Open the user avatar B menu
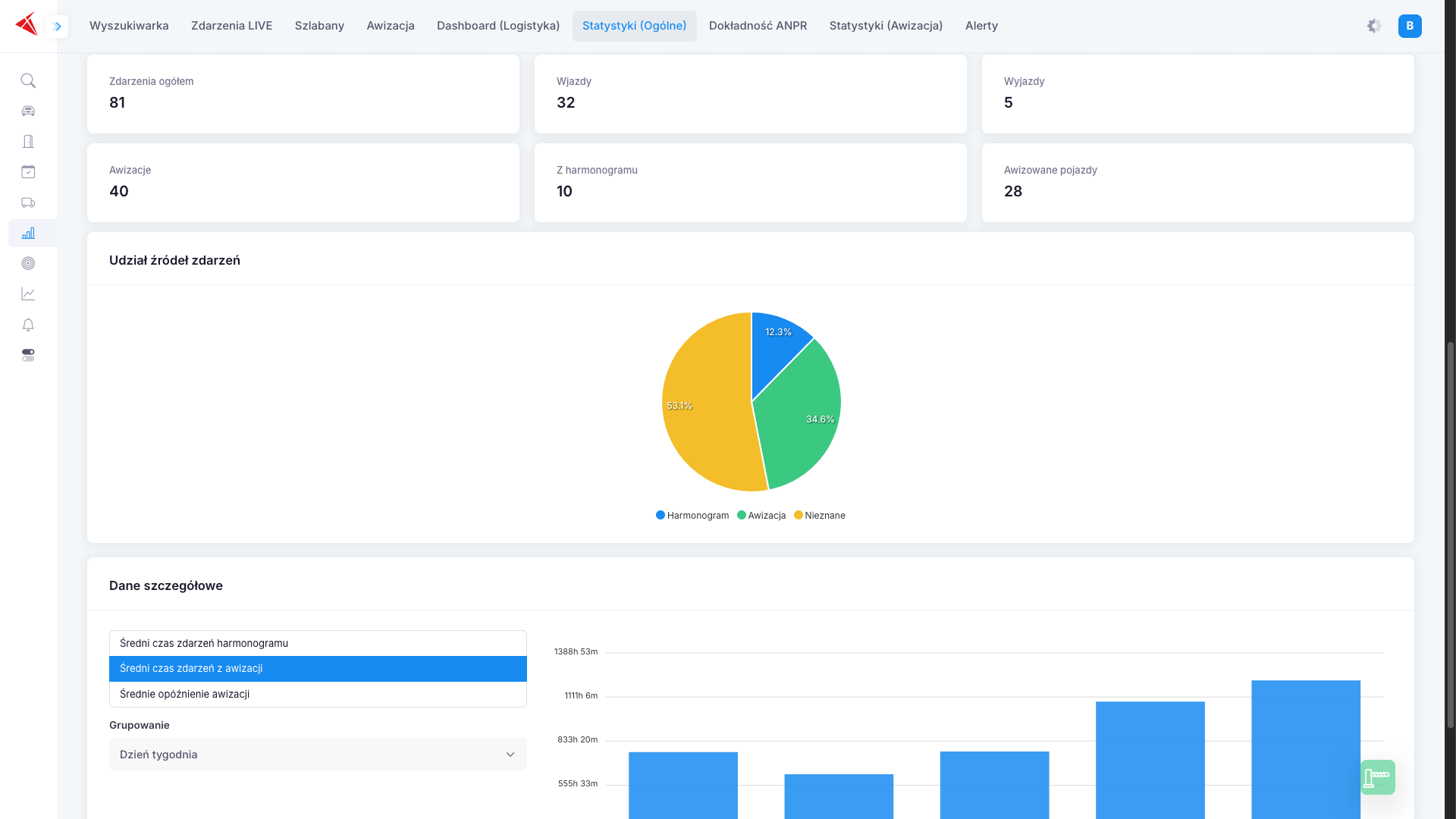 [1410, 26]
